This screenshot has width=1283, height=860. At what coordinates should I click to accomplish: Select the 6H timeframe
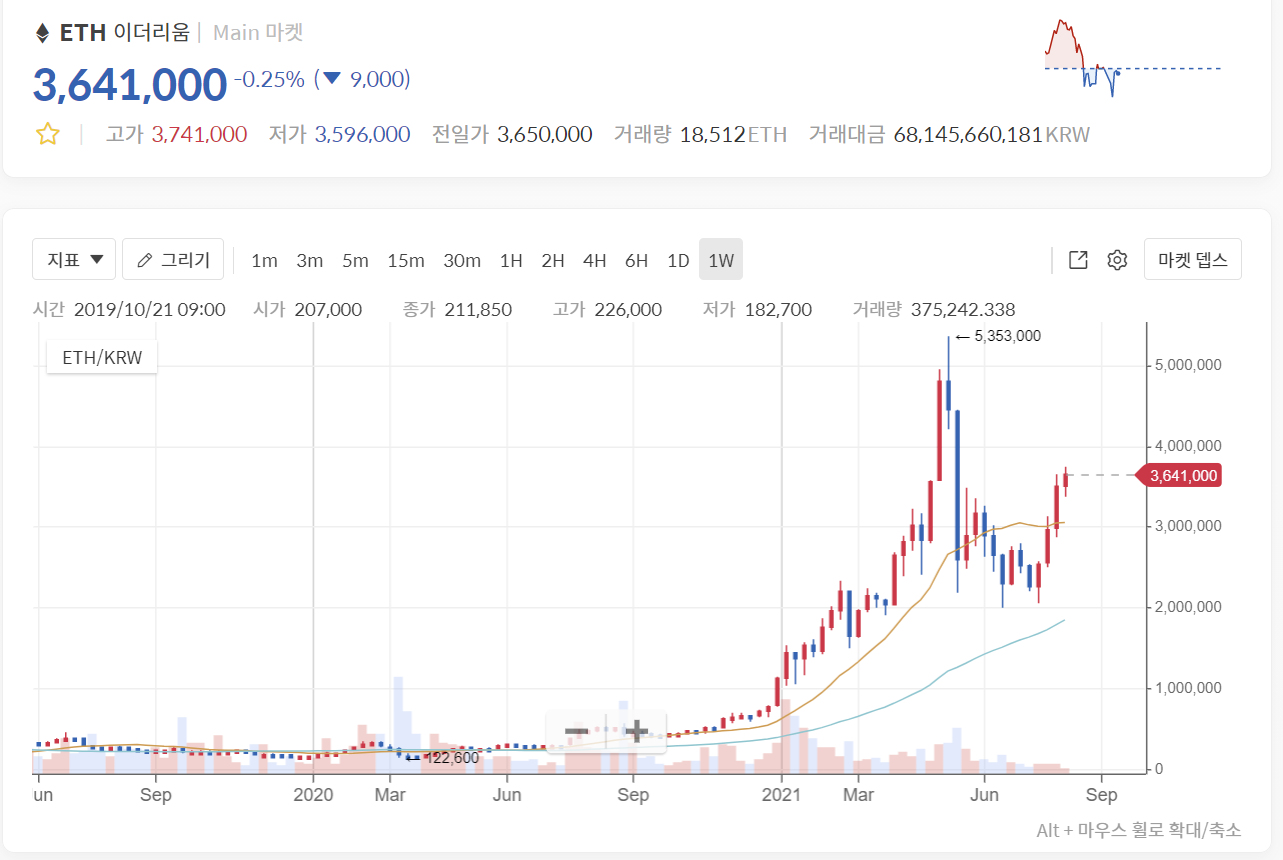pyautogui.click(x=636, y=261)
